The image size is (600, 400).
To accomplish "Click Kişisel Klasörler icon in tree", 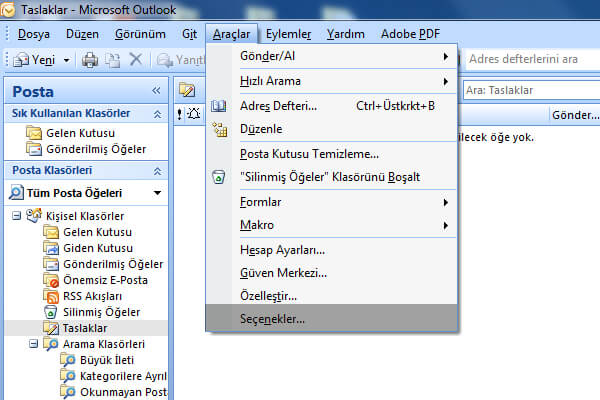I will coord(34,216).
